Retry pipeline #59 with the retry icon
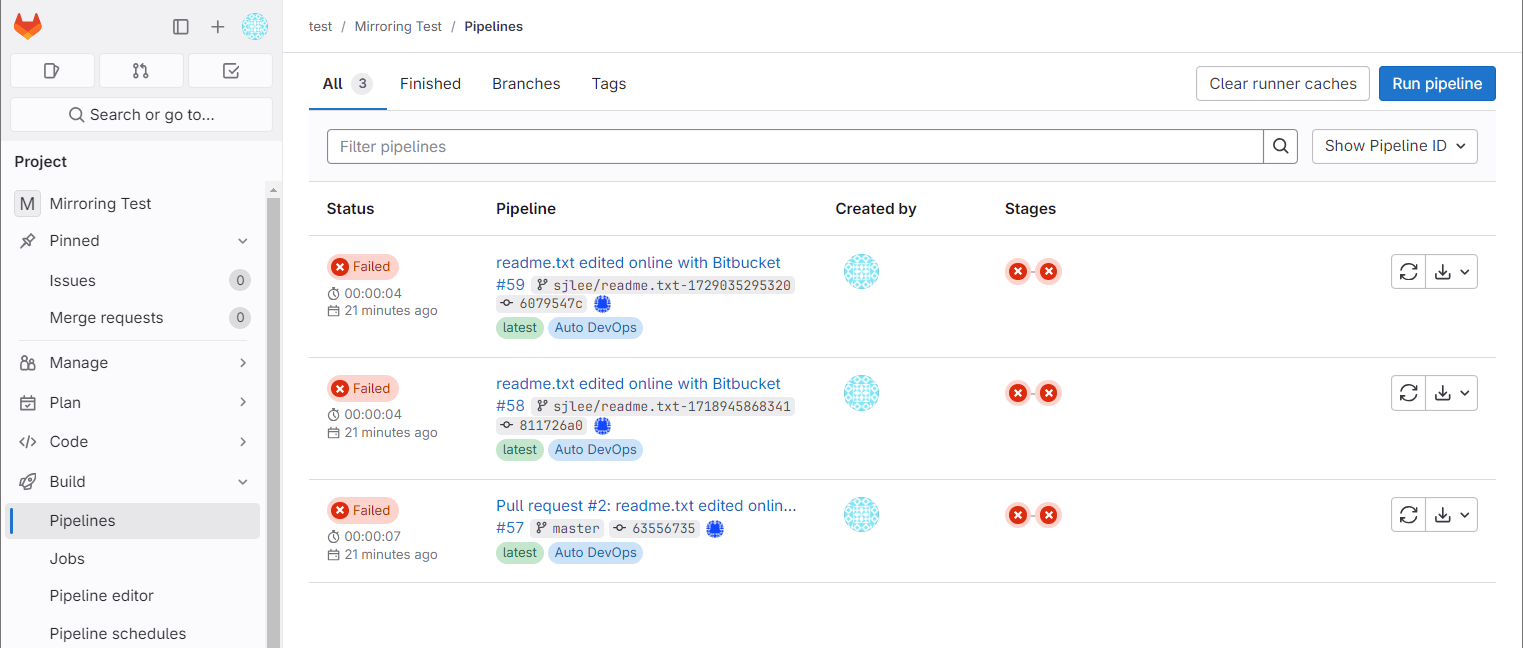Image resolution: width=1523 pixels, height=648 pixels. coord(1408,271)
